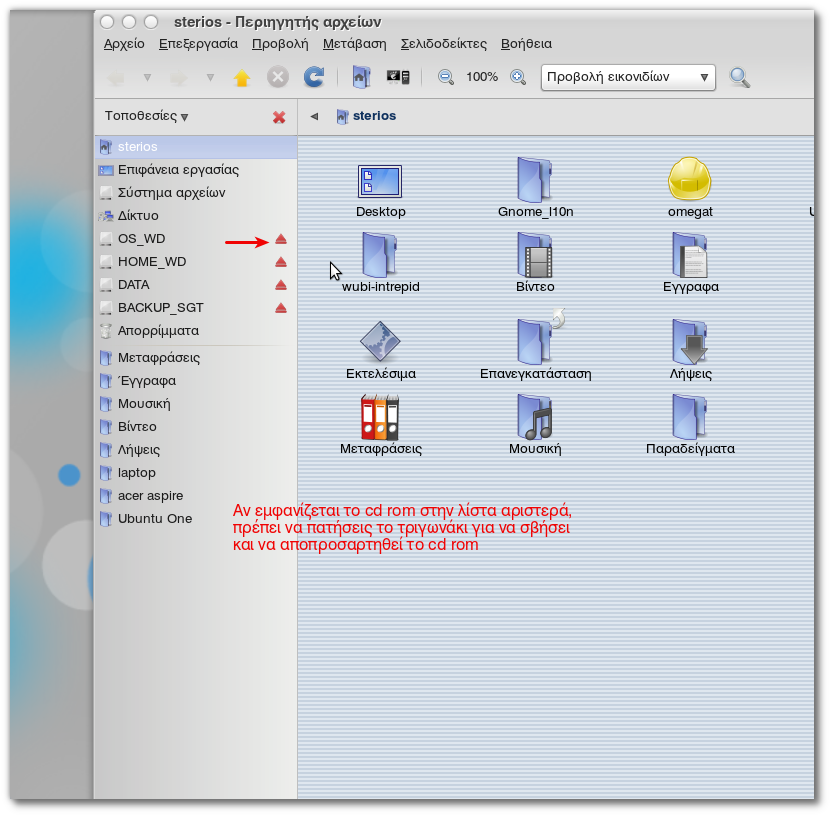Viewport: 831px width, 816px height.
Task: Unmount the BACKUP_SGT volume
Action: click(281, 308)
